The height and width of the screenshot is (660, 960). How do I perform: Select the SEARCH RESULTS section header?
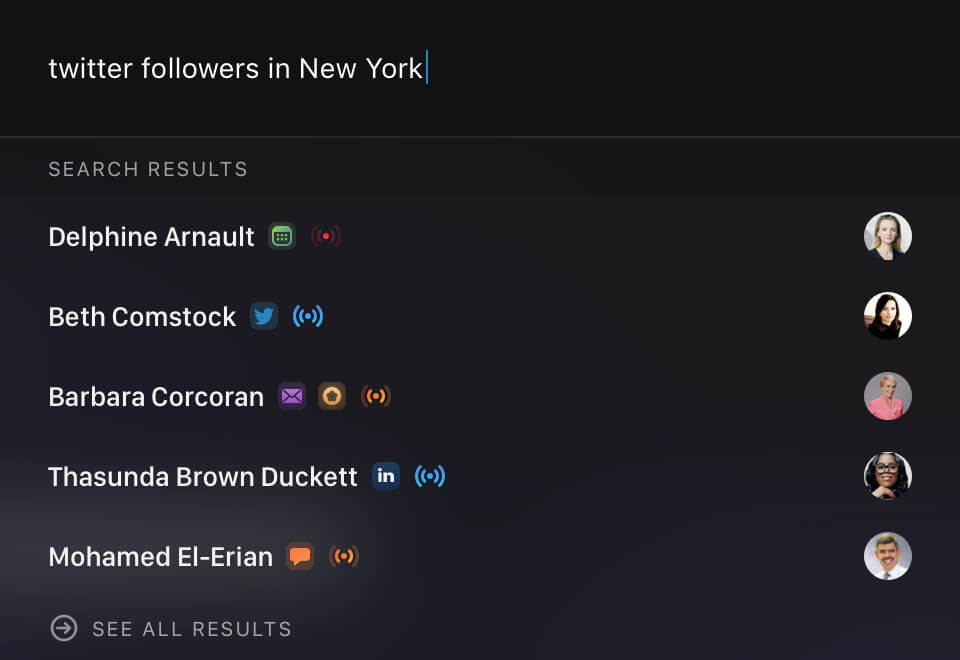click(147, 169)
